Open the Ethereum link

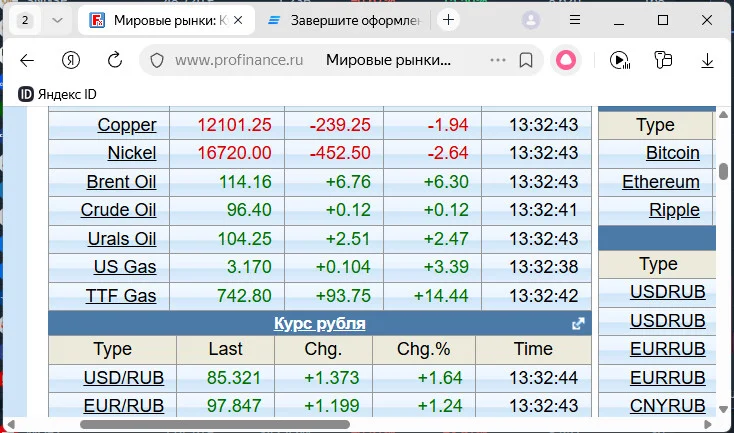(x=661, y=182)
